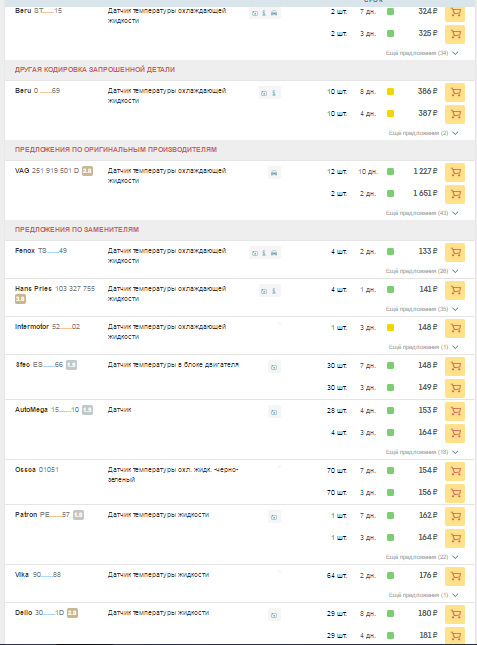Expand 'Ещё предложения (28)' for Fenox
The image size is (477, 645).
click(421, 271)
